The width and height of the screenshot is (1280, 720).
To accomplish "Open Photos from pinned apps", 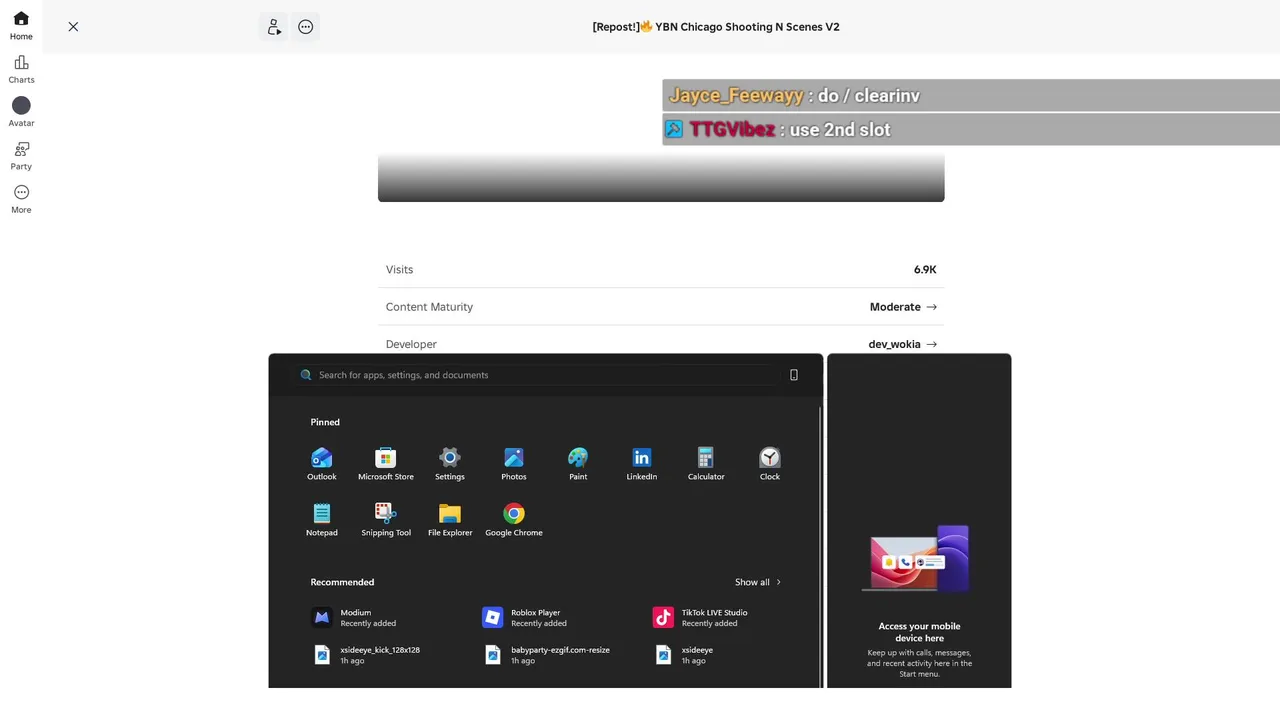I will [514, 464].
